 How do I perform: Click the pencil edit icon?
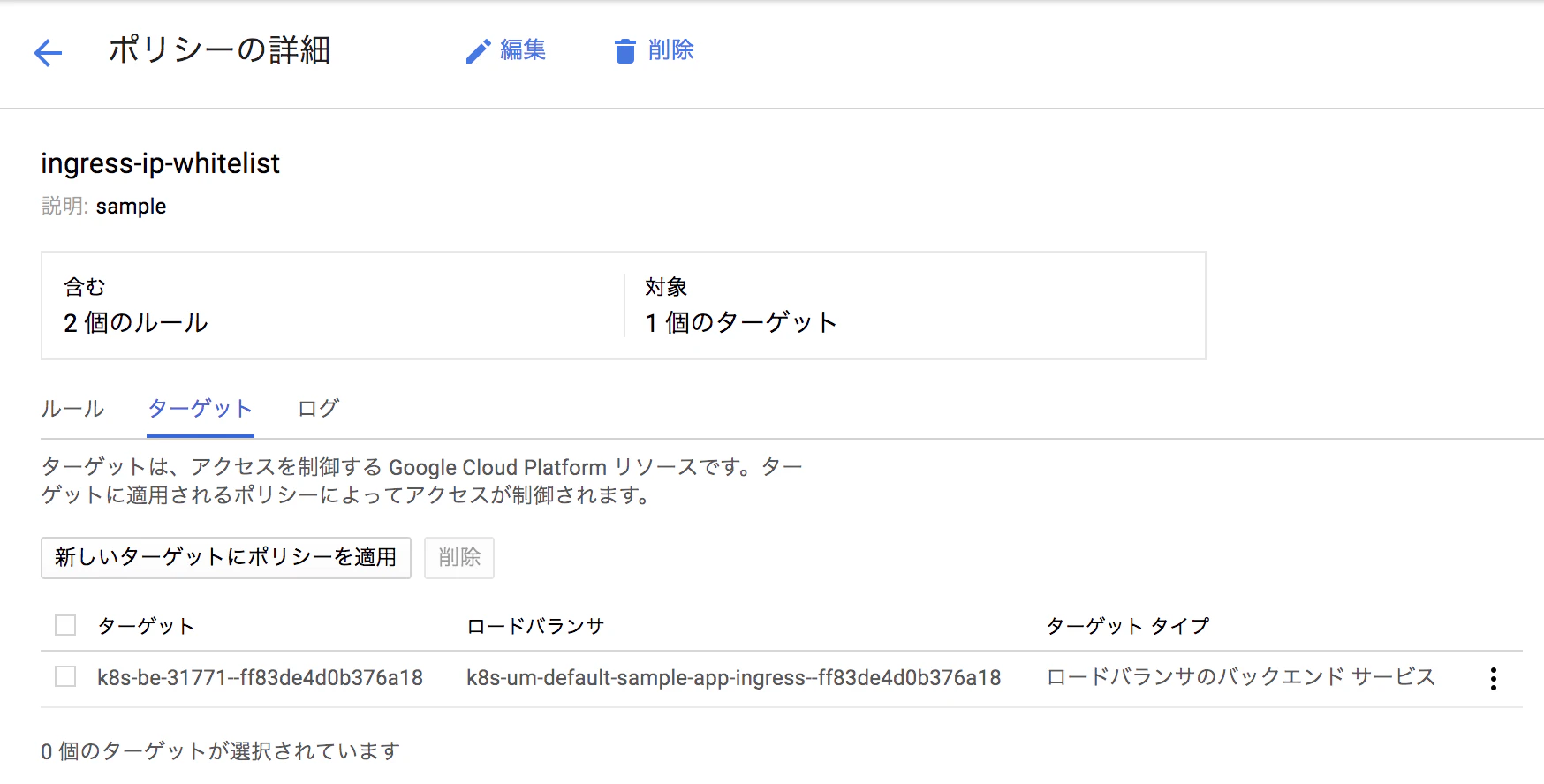pos(478,51)
